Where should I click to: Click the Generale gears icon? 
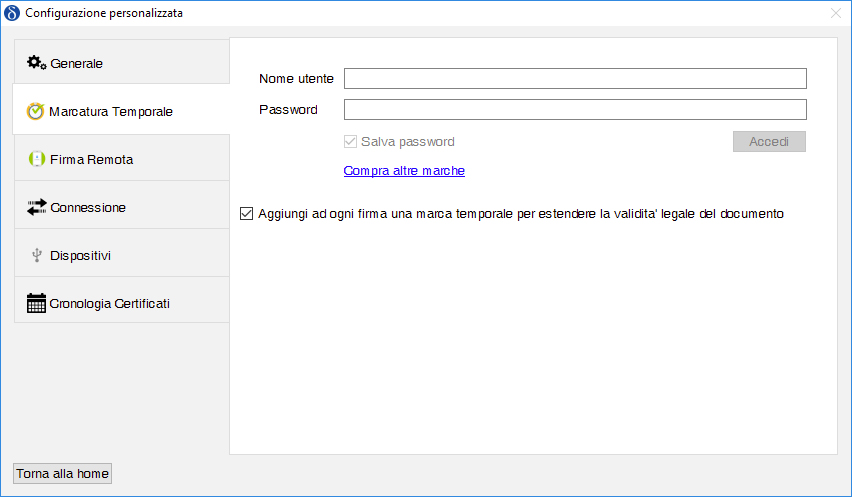(37, 63)
